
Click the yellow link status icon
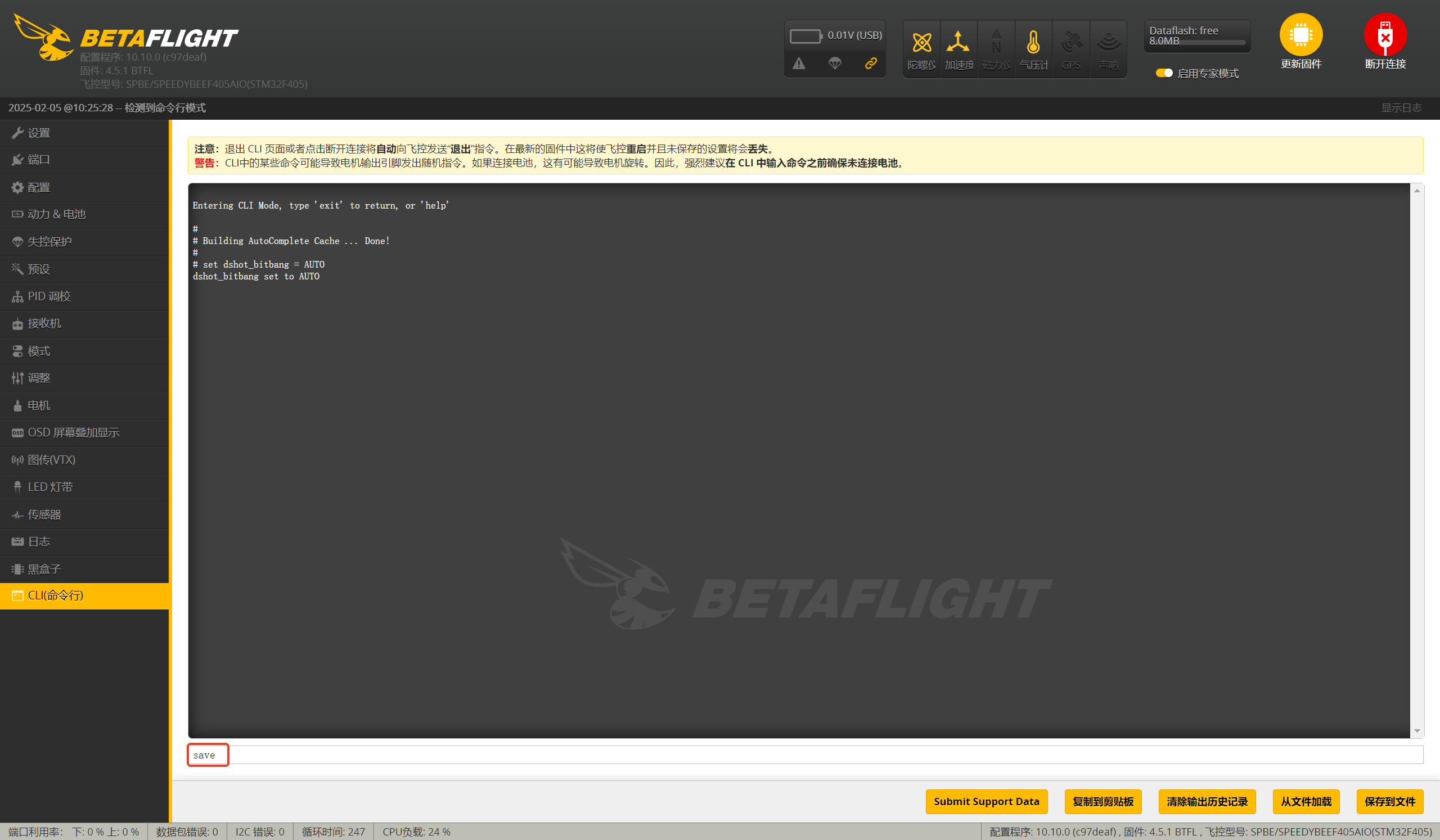pyautogui.click(x=870, y=64)
